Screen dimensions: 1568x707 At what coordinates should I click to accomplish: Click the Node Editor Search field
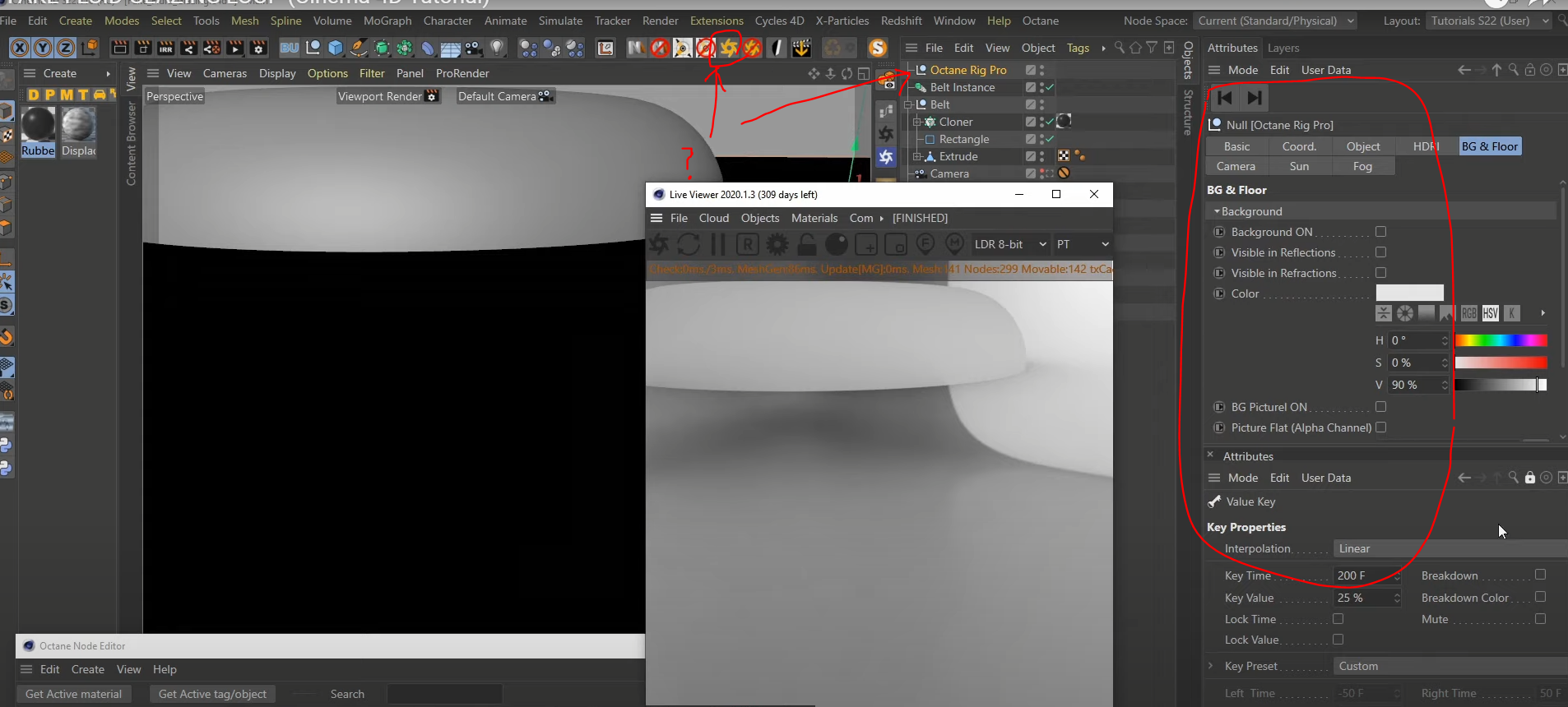point(444,694)
